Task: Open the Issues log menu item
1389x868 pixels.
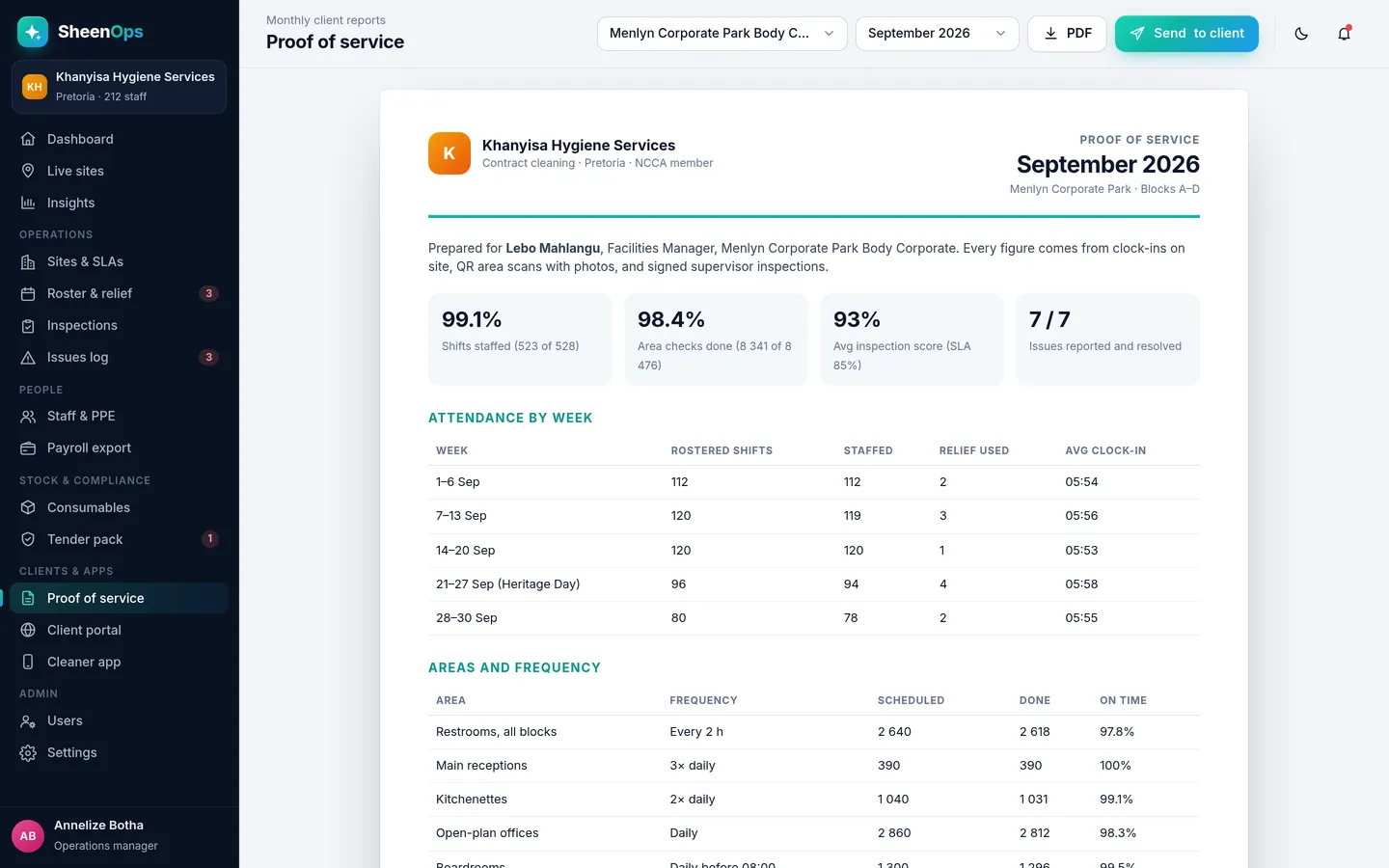Action: pyautogui.click(x=120, y=357)
